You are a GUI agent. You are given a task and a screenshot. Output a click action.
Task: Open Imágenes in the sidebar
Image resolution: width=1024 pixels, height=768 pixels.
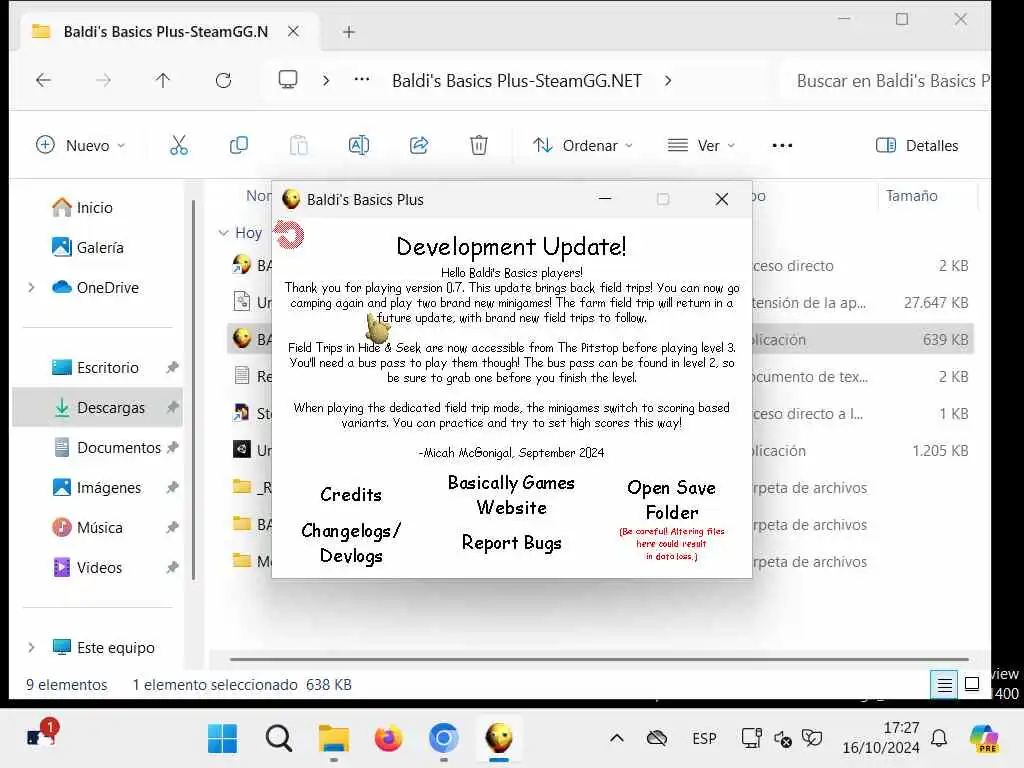98,487
